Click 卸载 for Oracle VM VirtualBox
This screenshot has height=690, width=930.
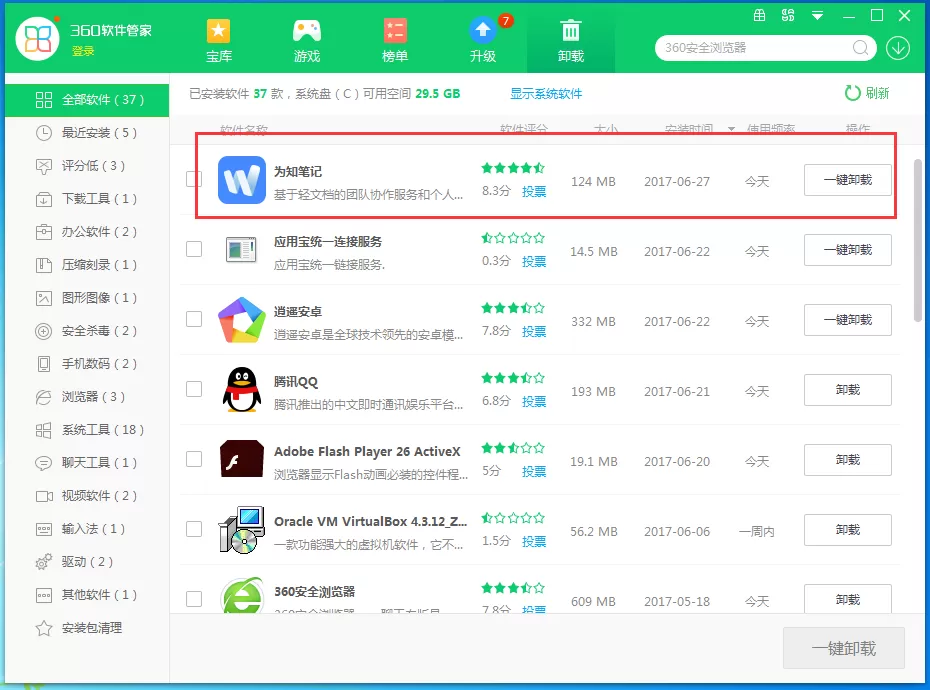pyautogui.click(x=848, y=530)
